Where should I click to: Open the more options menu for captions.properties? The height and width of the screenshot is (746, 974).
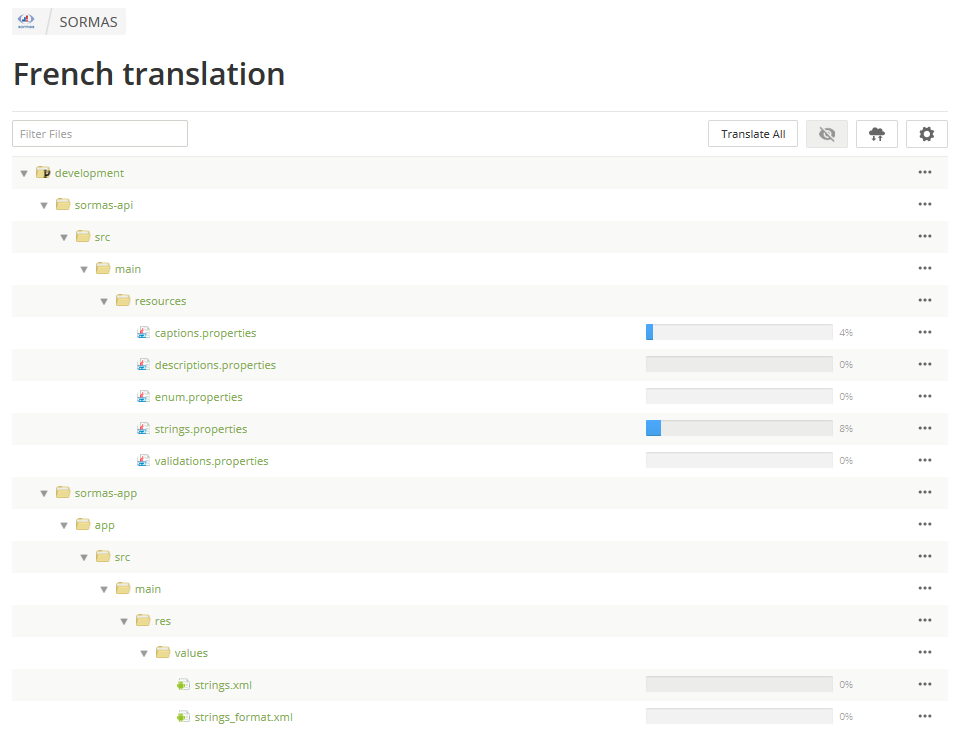pyautogui.click(x=925, y=332)
